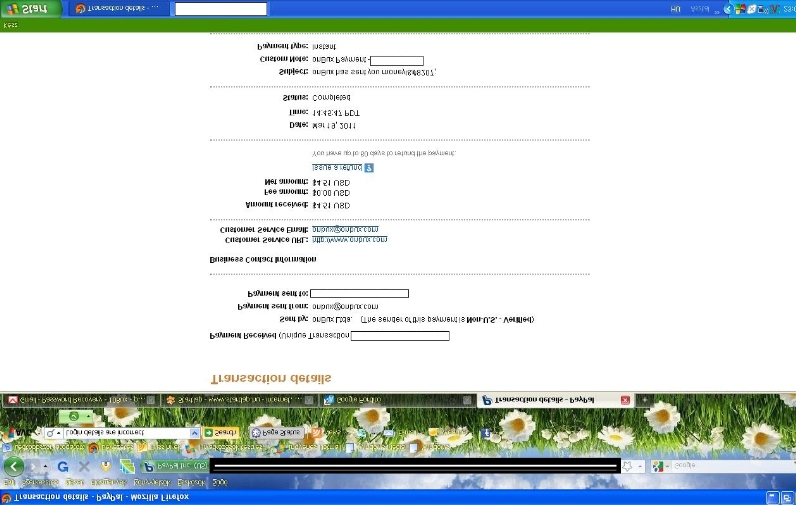
Task: Open the Google search engine dropdown
Action: click(660, 466)
